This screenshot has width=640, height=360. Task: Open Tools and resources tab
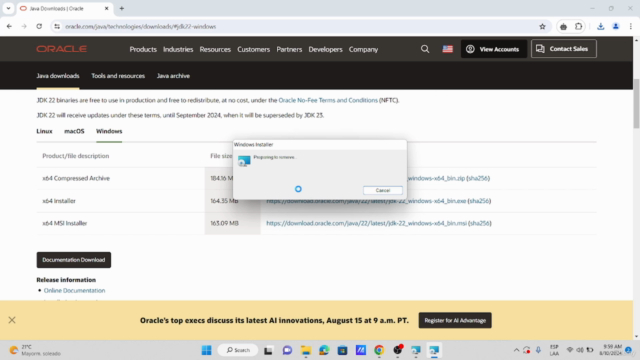point(118,76)
